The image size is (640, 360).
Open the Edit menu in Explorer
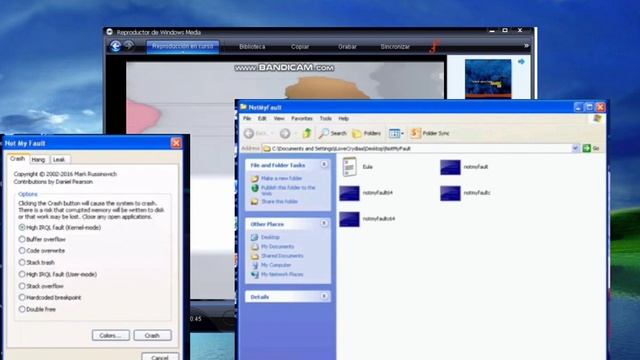pos(262,118)
